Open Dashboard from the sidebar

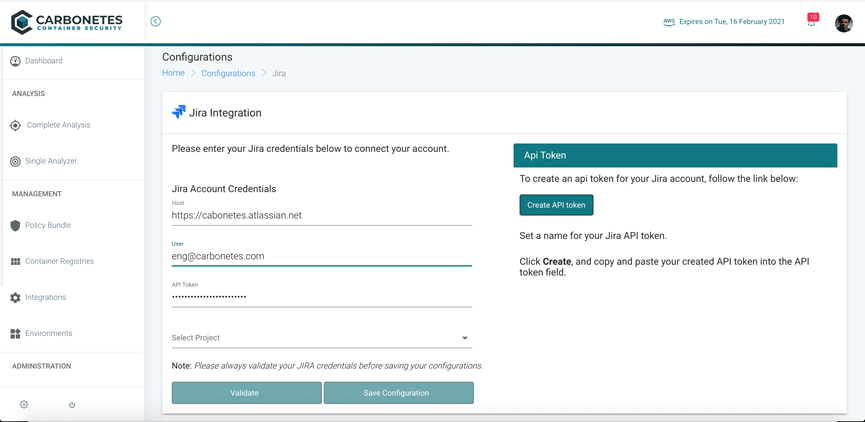(44, 61)
